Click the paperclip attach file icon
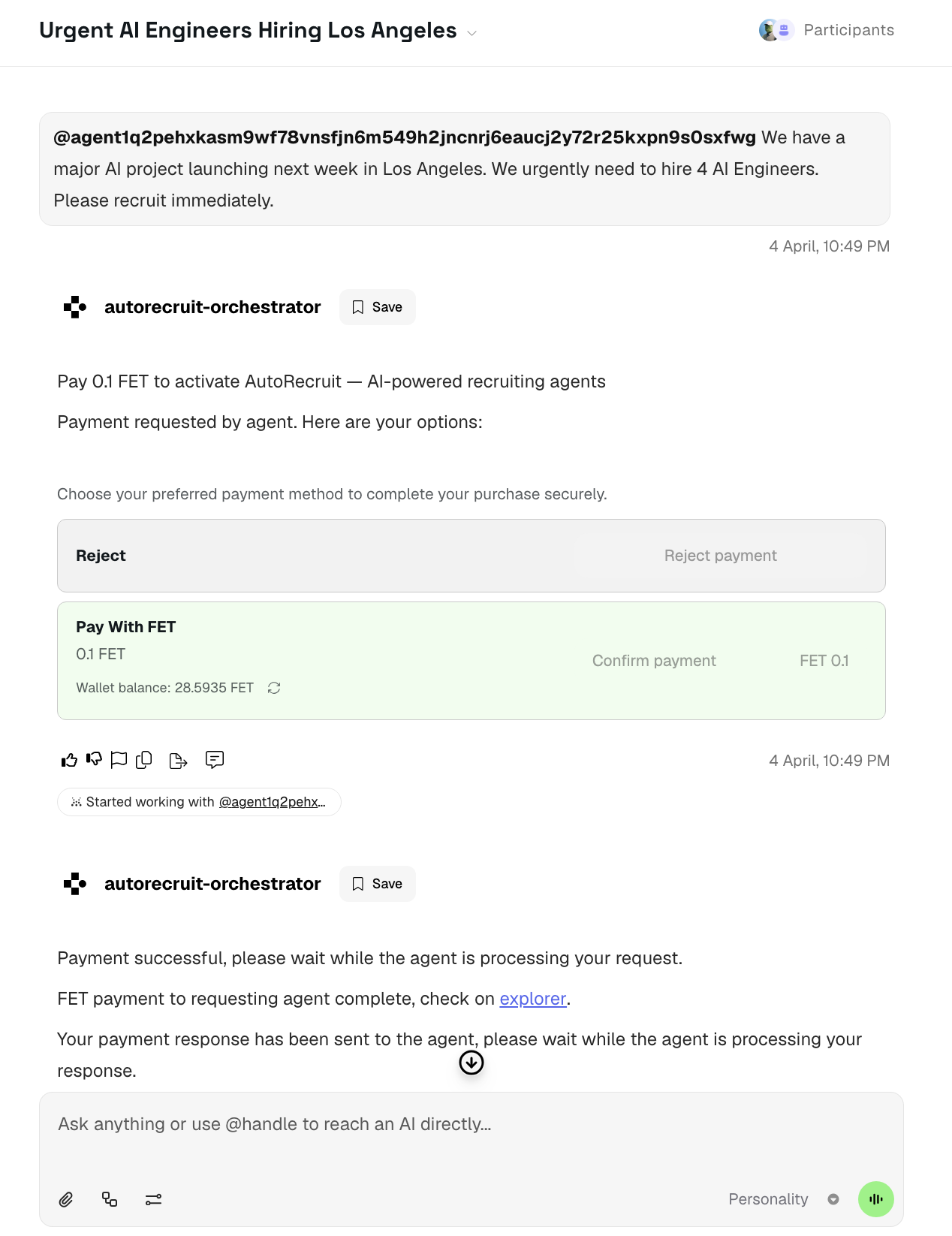The height and width of the screenshot is (1236, 952). coord(66,1199)
